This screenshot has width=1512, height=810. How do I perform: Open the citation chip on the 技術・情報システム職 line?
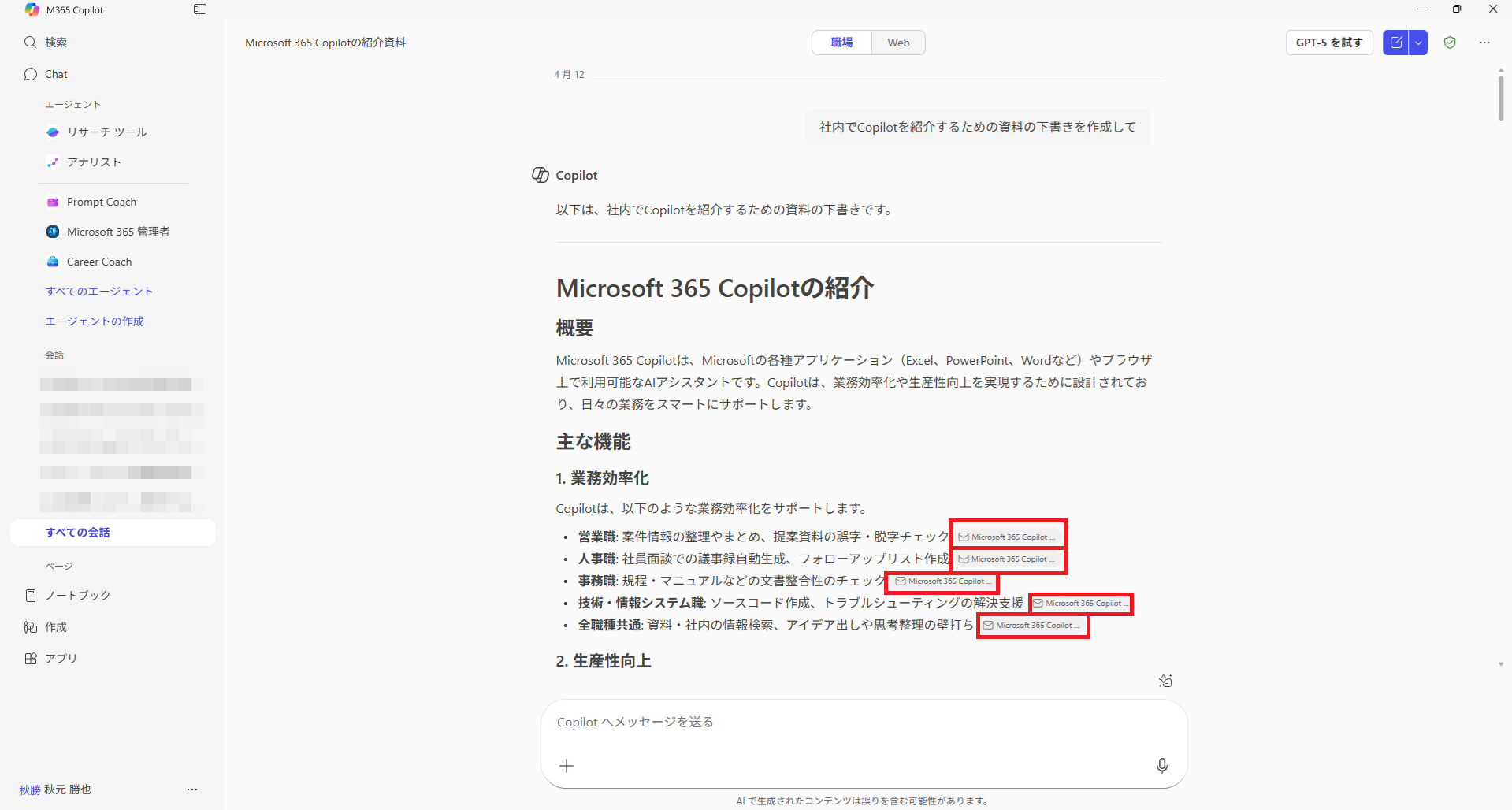(x=1082, y=603)
